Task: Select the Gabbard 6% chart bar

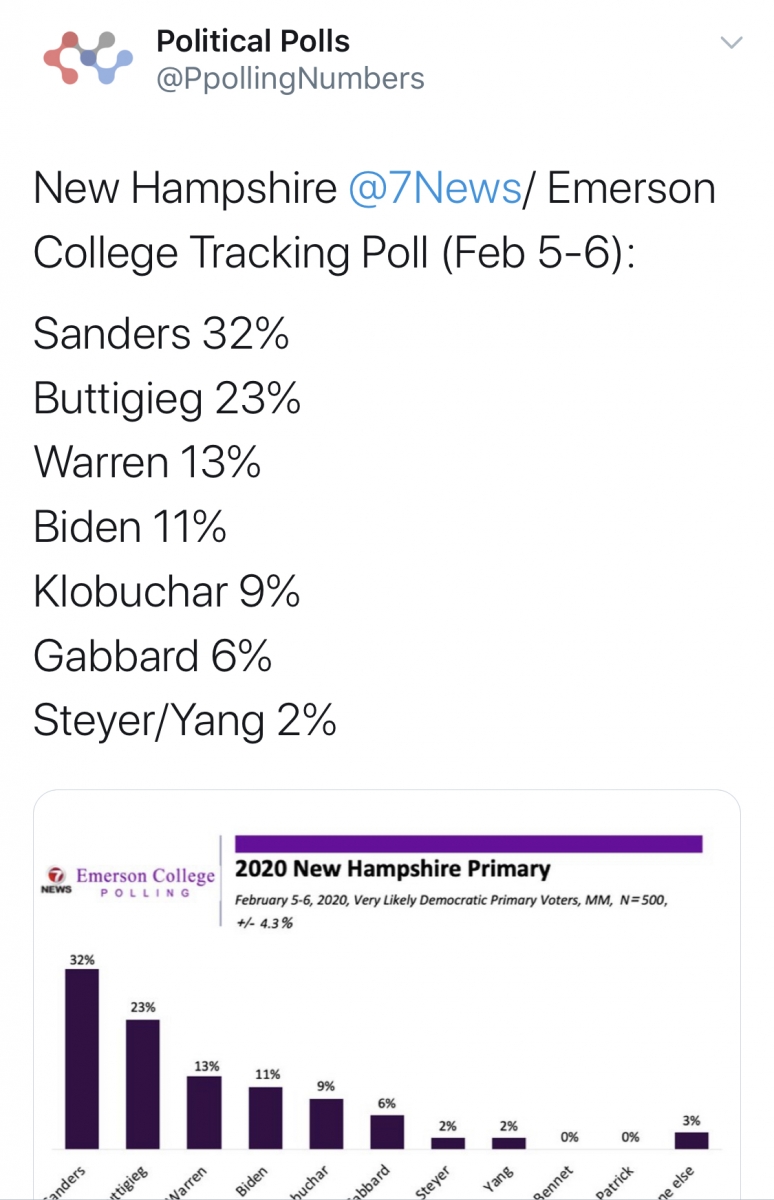Action: [387, 1131]
